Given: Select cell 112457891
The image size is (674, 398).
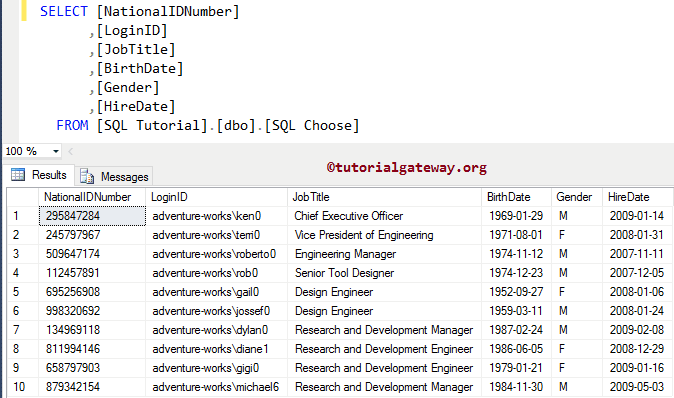Looking at the screenshot, I should [92, 272].
